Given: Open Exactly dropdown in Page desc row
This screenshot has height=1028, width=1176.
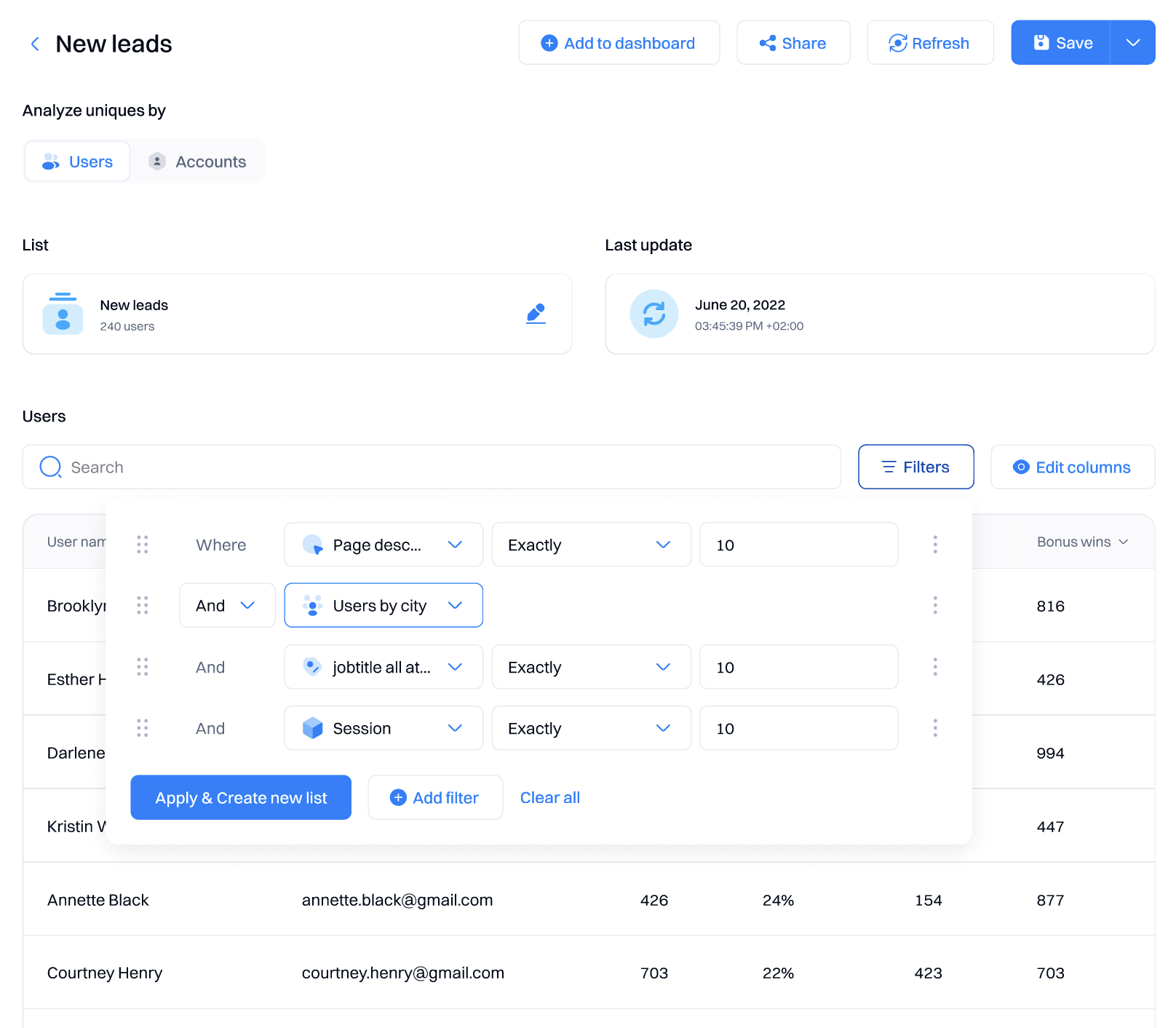Looking at the screenshot, I should pos(592,545).
